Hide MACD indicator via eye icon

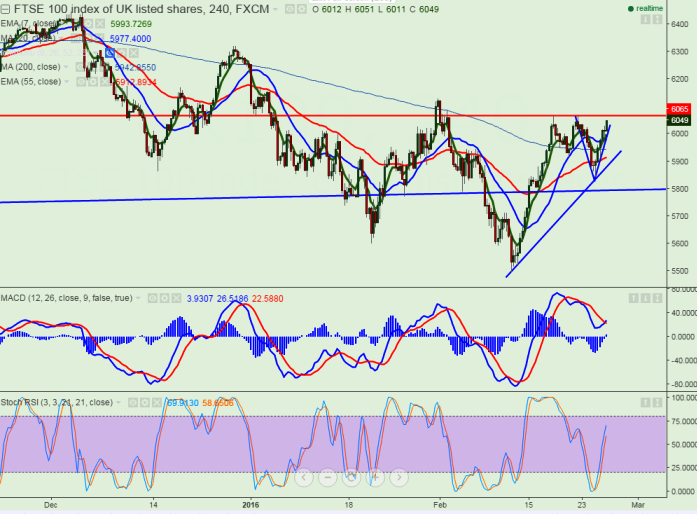(x=152, y=298)
